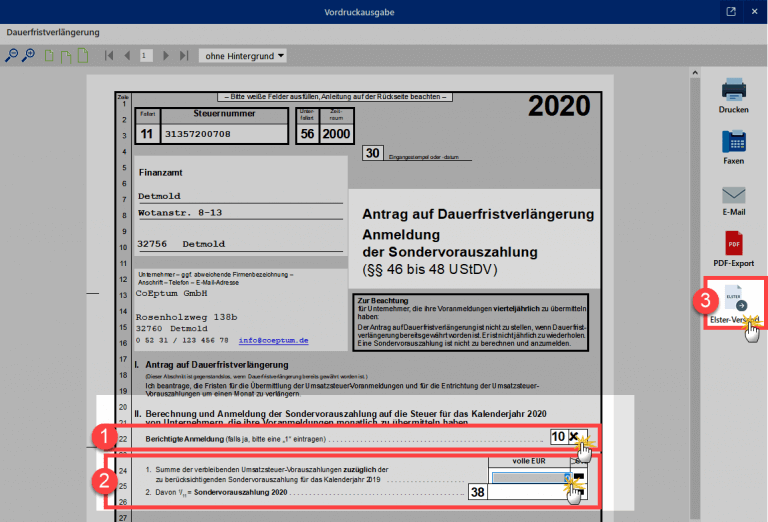Print the form with Drucken
The image size is (768, 522).
point(734,94)
